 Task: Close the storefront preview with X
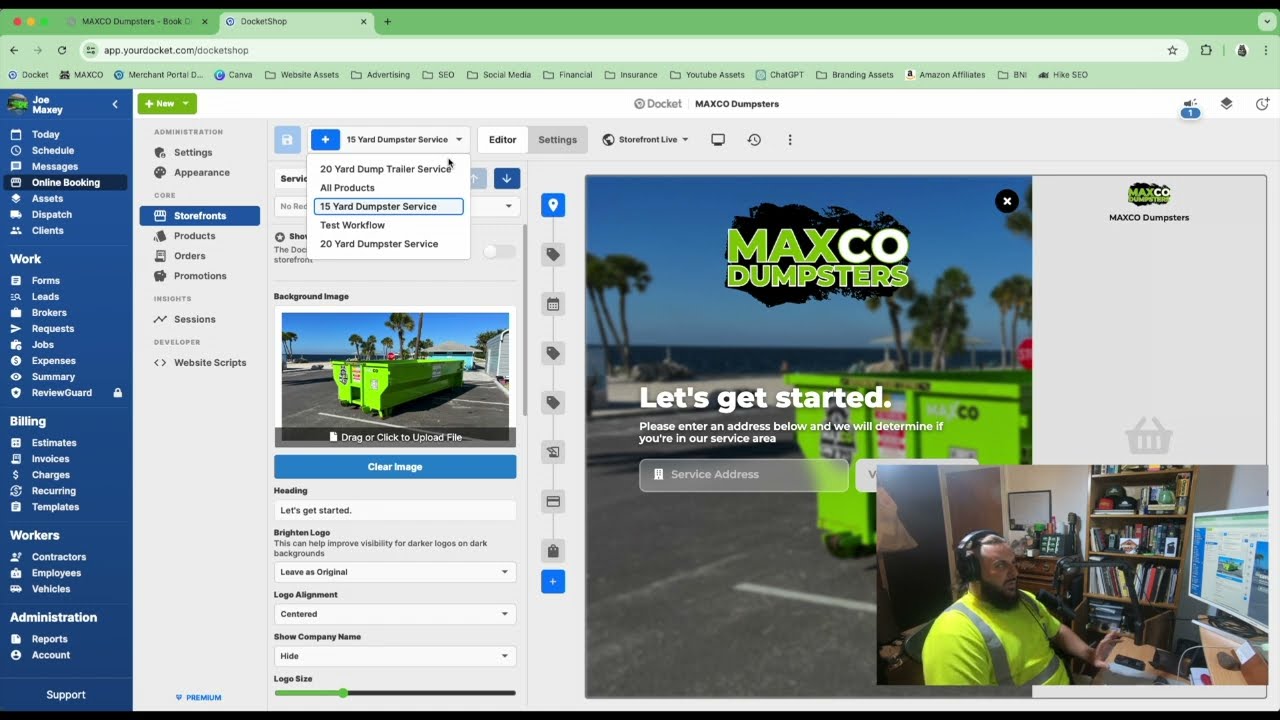1007,201
